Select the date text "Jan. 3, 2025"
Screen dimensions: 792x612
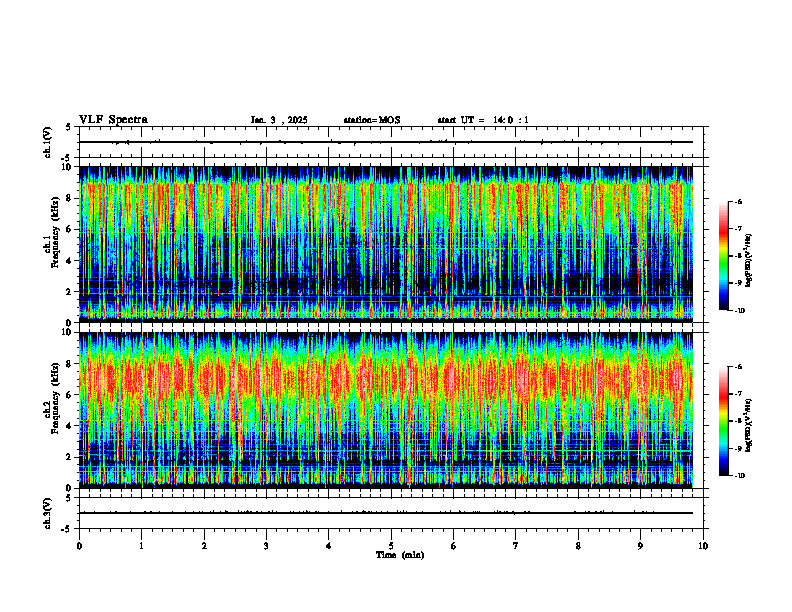(x=279, y=120)
